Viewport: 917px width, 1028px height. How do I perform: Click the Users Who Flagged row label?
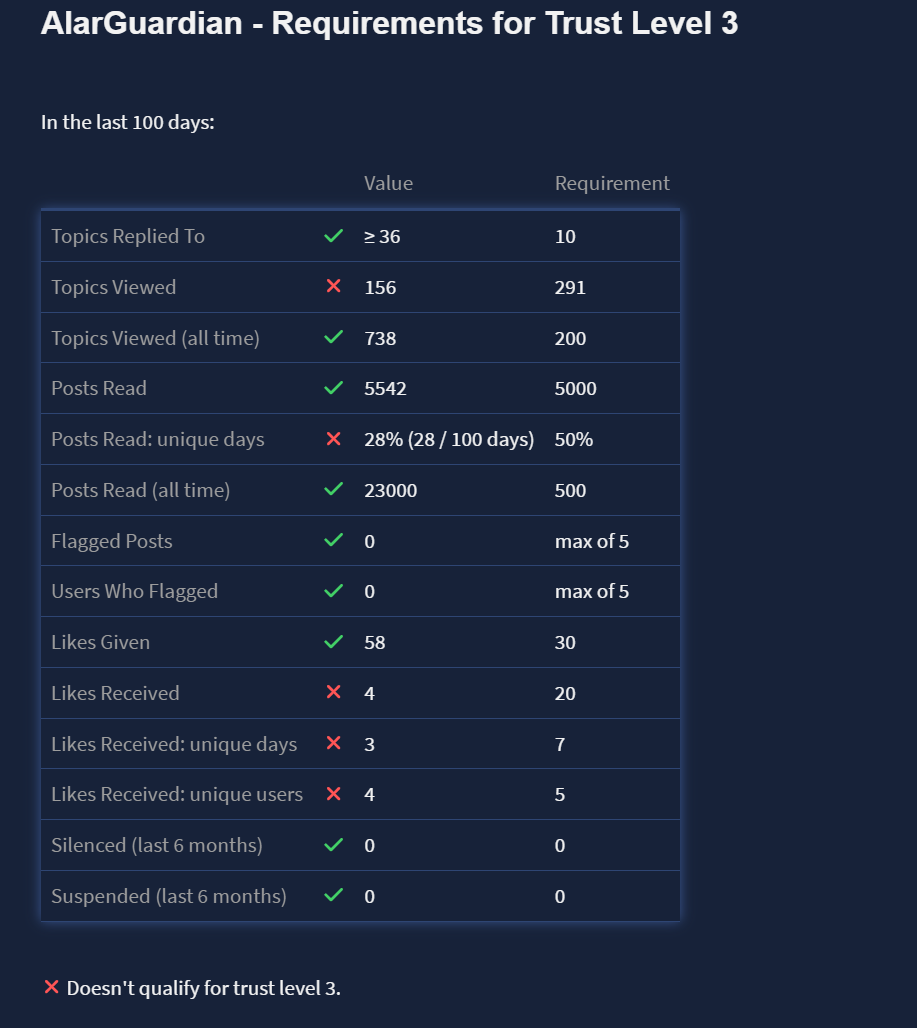click(x=134, y=591)
